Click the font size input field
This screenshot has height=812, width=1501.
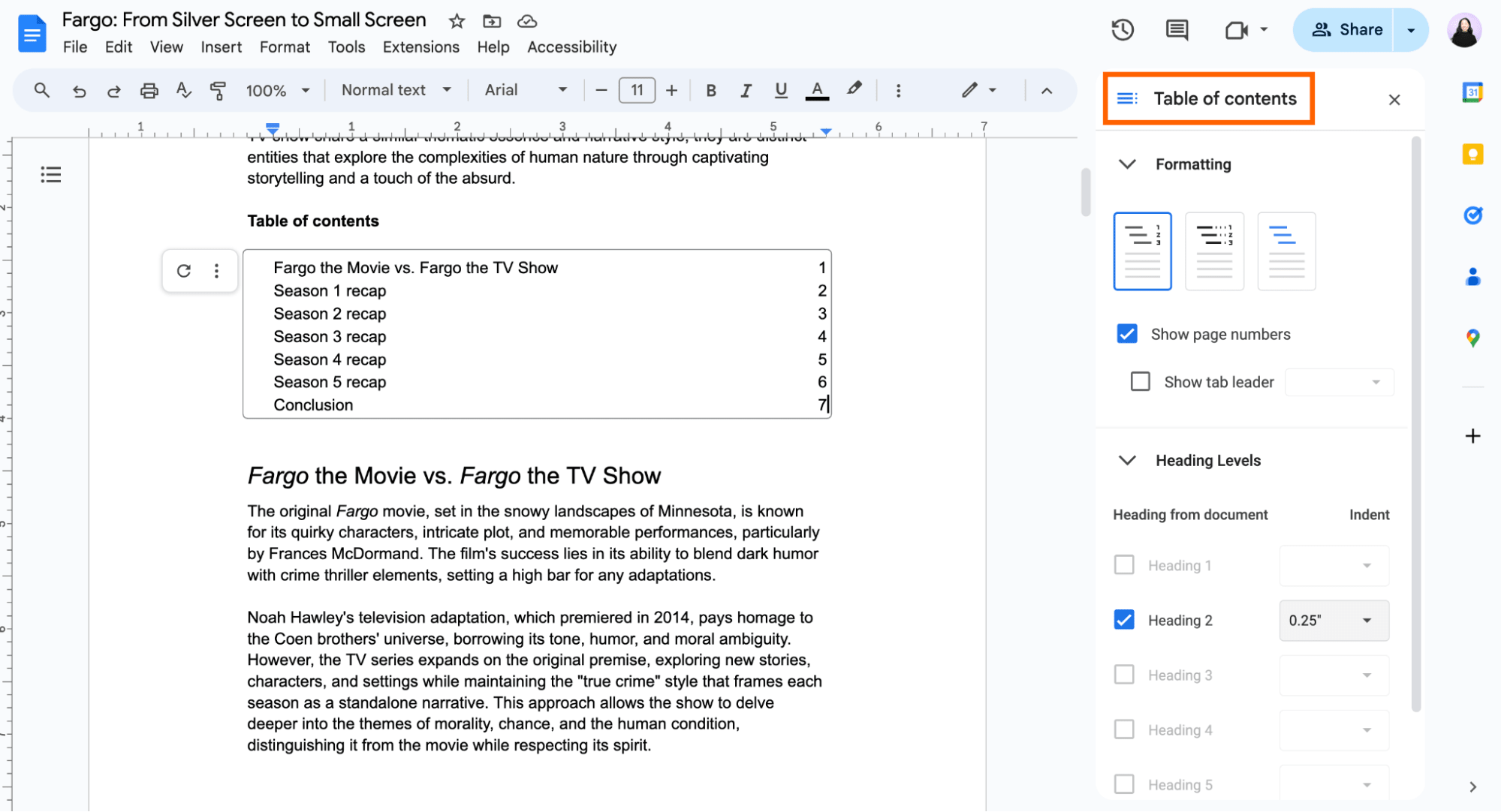tap(637, 91)
